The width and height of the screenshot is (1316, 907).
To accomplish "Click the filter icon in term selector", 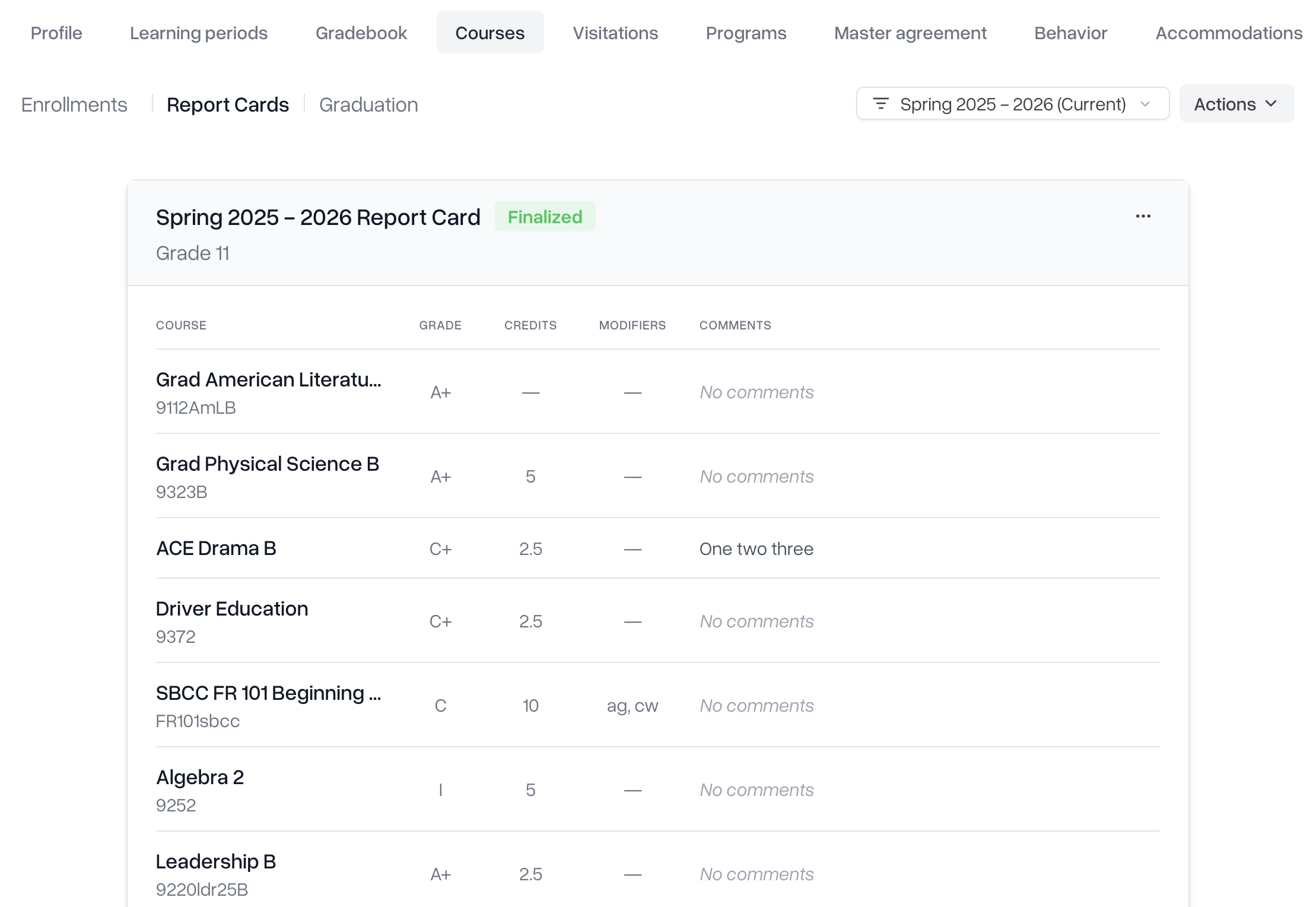I will 880,104.
